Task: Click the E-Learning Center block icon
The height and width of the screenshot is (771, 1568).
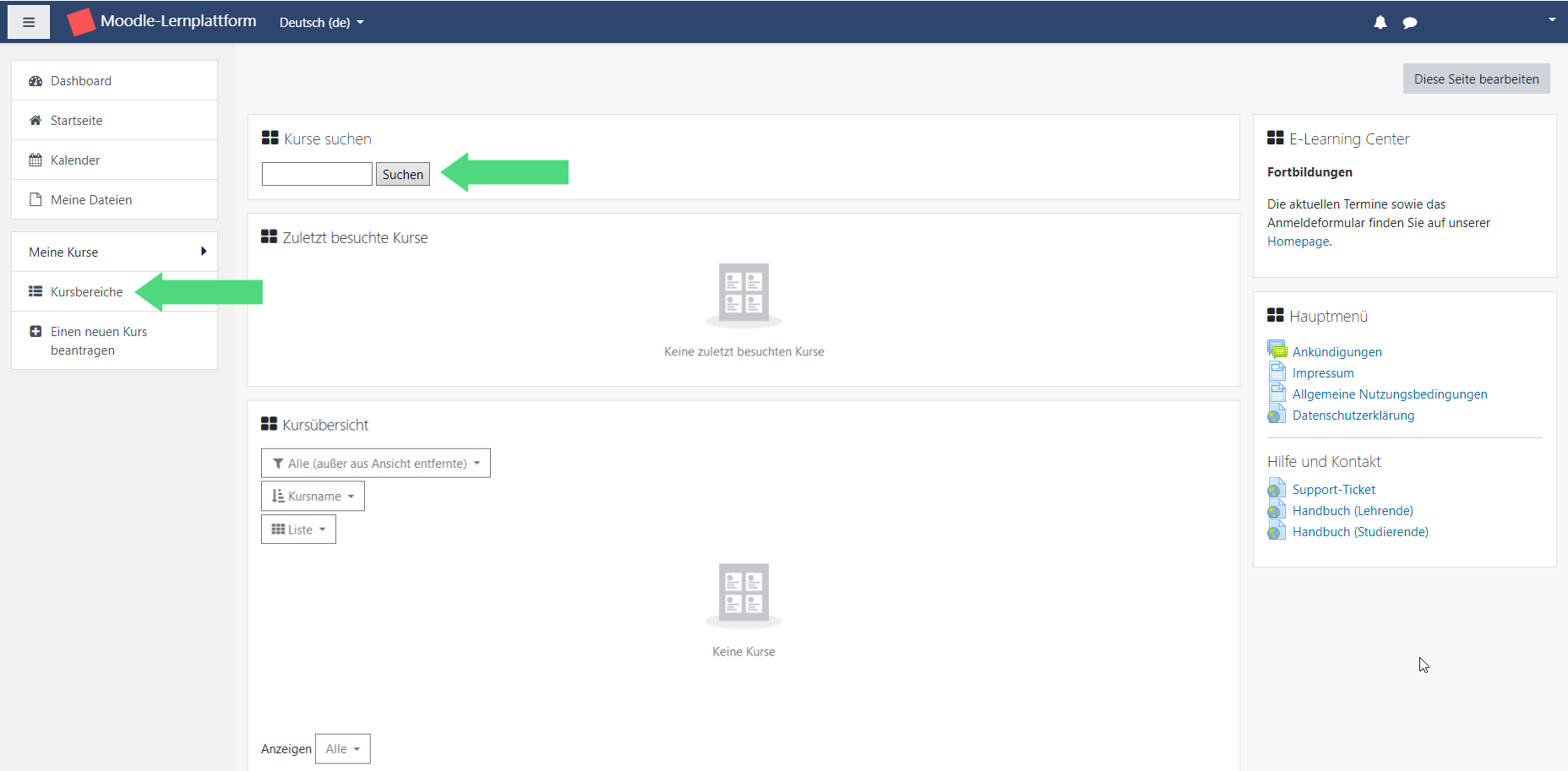Action: [1276, 138]
